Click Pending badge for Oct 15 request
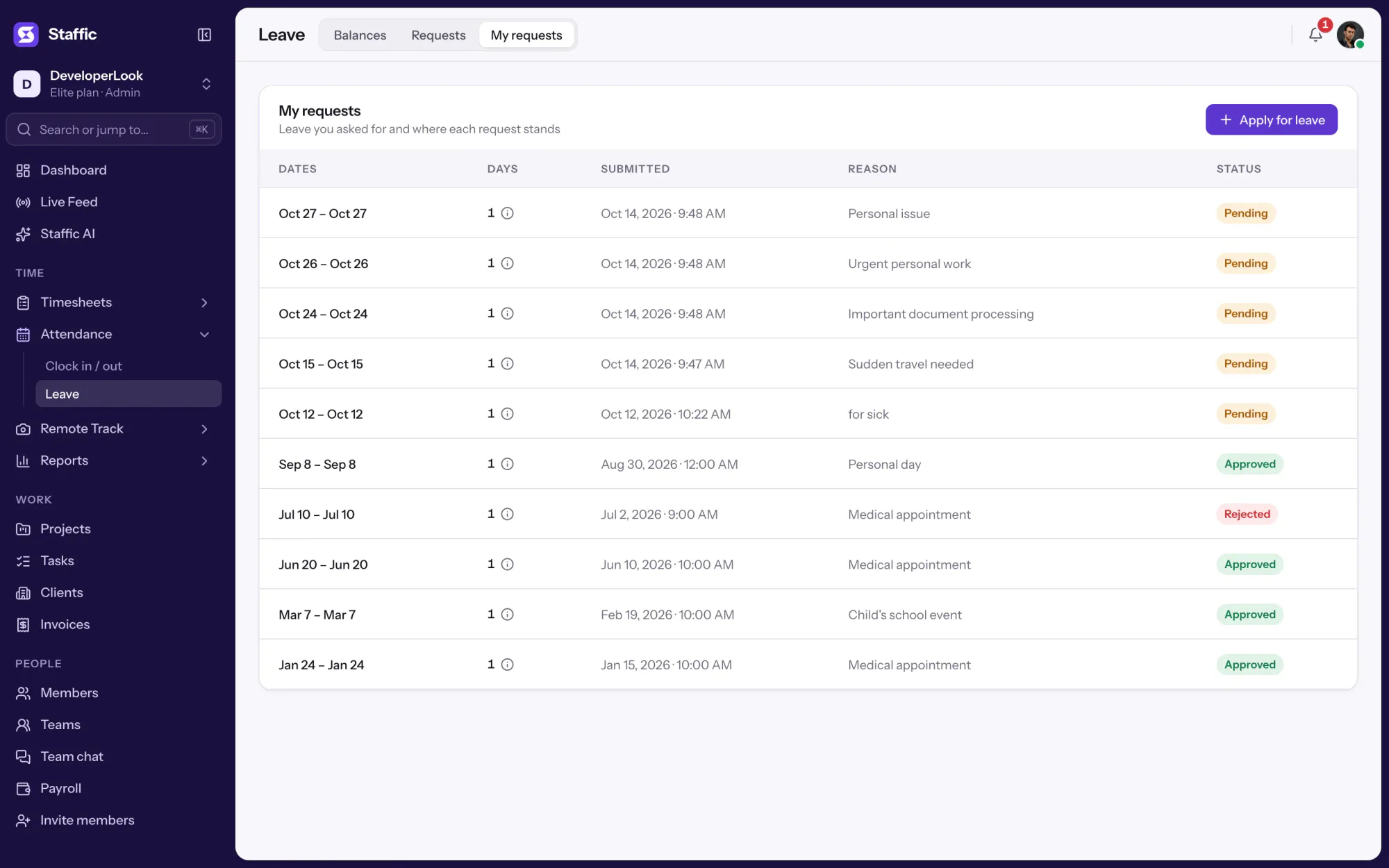 click(x=1246, y=364)
